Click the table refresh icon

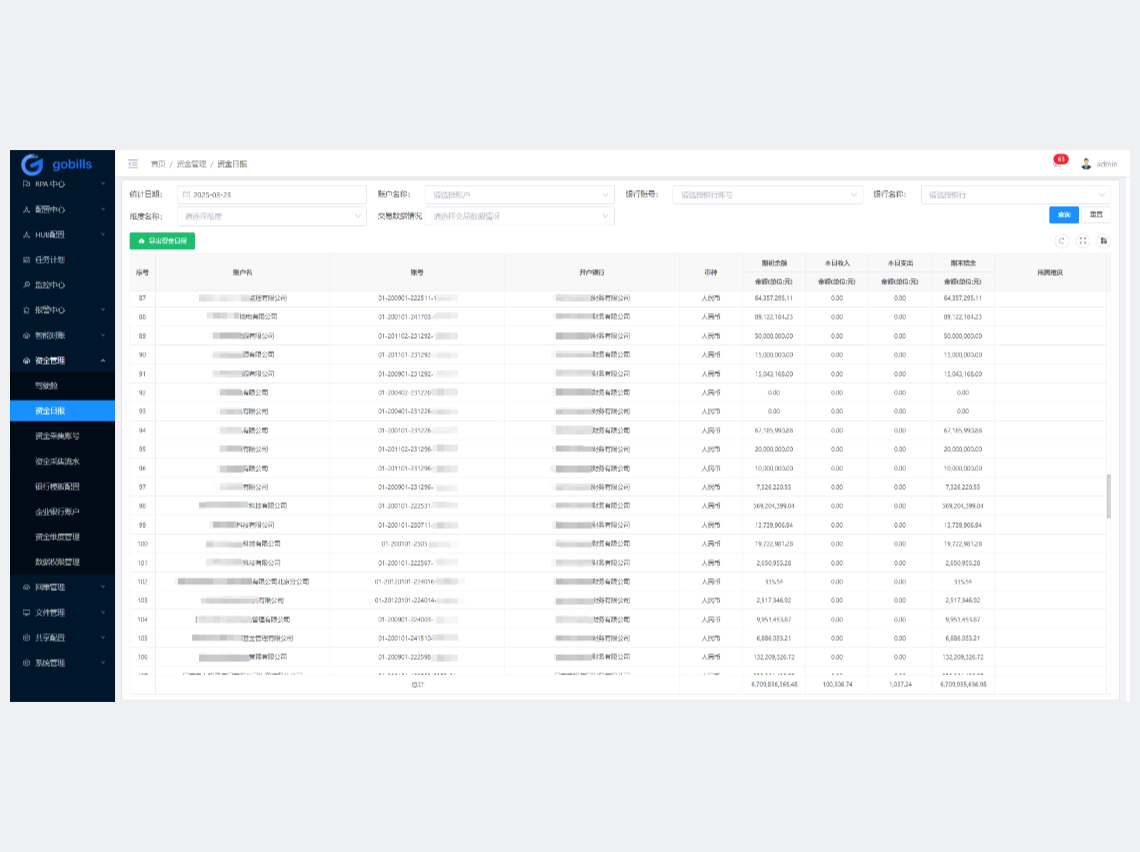point(1061,241)
